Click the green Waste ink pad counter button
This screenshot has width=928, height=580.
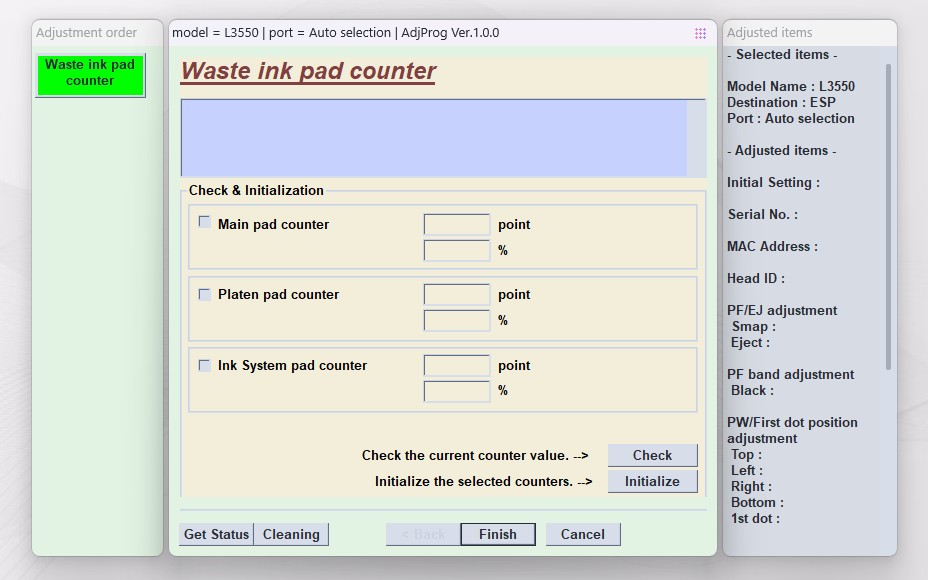90,74
